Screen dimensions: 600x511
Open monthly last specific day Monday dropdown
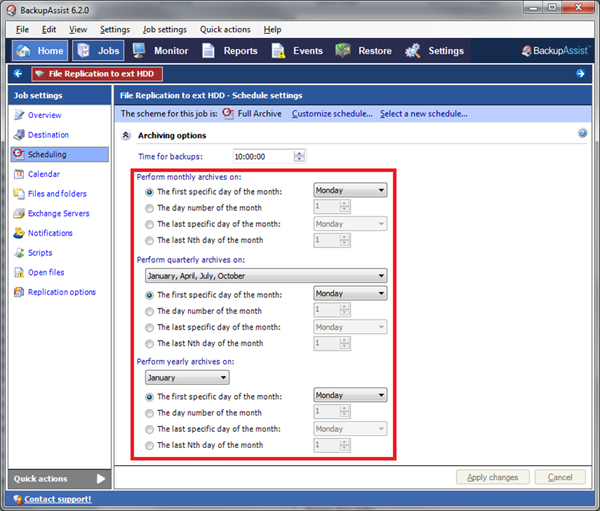tap(350, 224)
